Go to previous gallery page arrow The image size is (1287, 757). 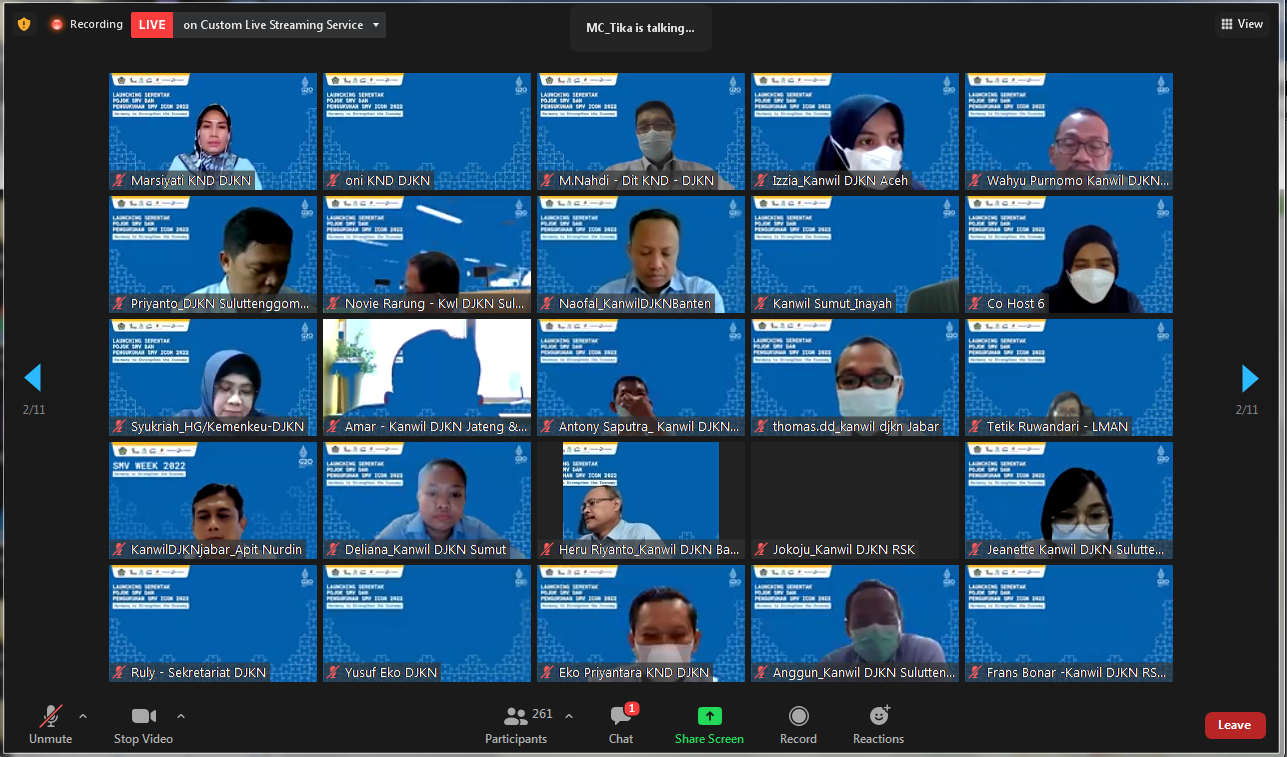coord(33,378)
